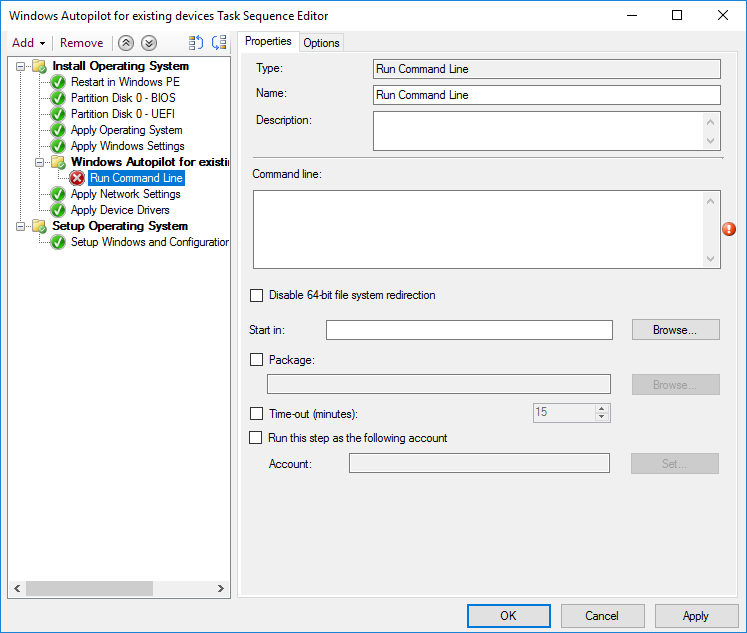Select the Setup Operating System group label
This screenshot has width=747, height=633.
click(x=120, y=226)
